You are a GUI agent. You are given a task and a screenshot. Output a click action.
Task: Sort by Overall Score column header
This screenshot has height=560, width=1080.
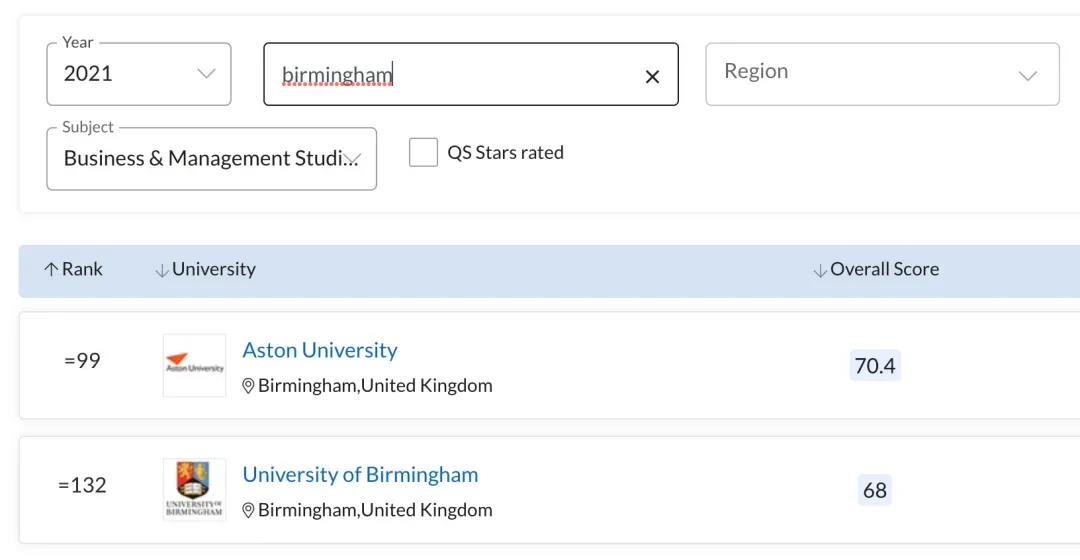coord(884,269)
